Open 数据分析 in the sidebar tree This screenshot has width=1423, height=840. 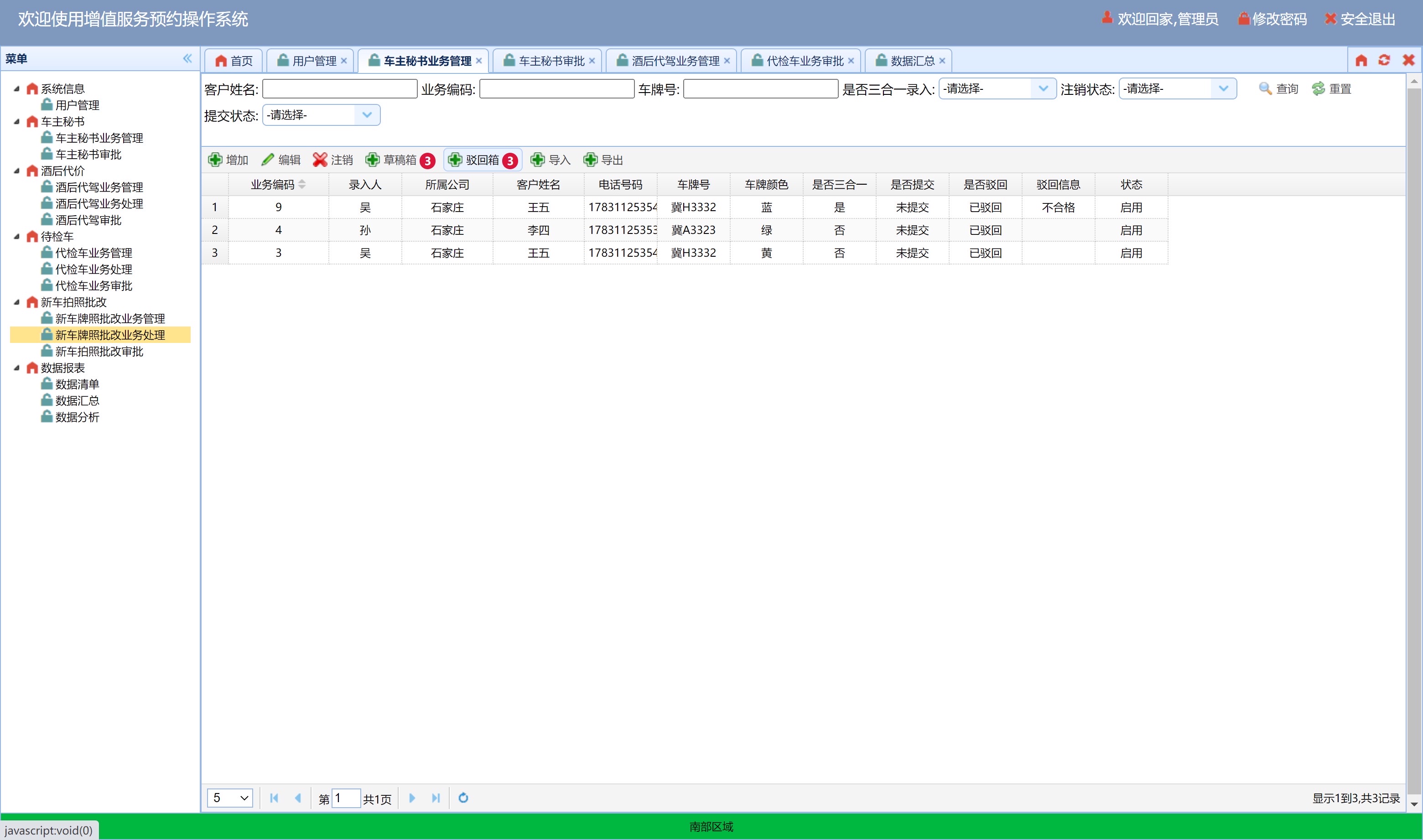[x=78, y=417]
